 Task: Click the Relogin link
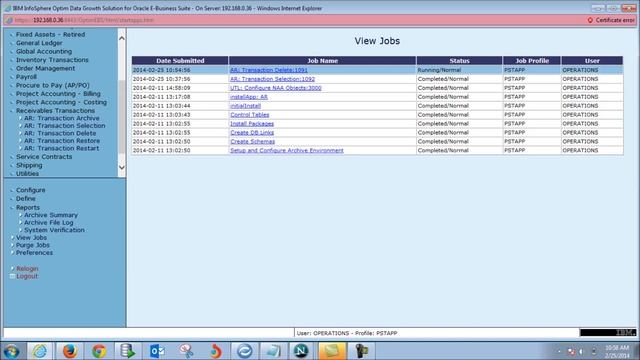point(27,269)
